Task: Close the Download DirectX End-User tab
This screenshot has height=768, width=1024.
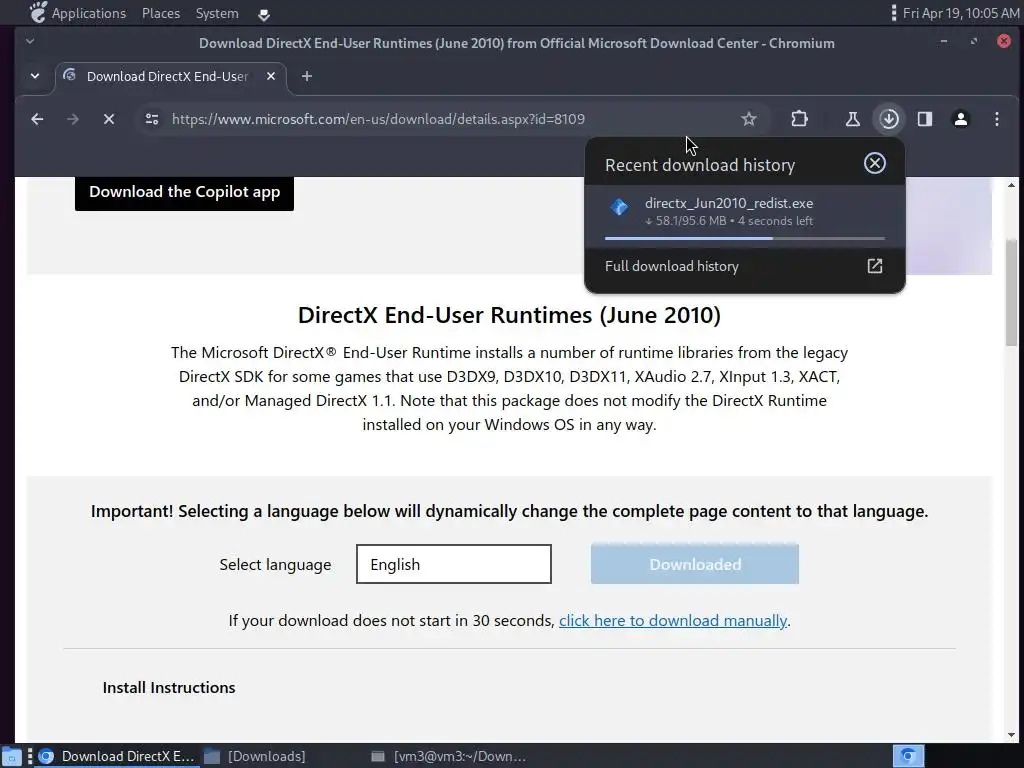Action: [x=271, y=76]
